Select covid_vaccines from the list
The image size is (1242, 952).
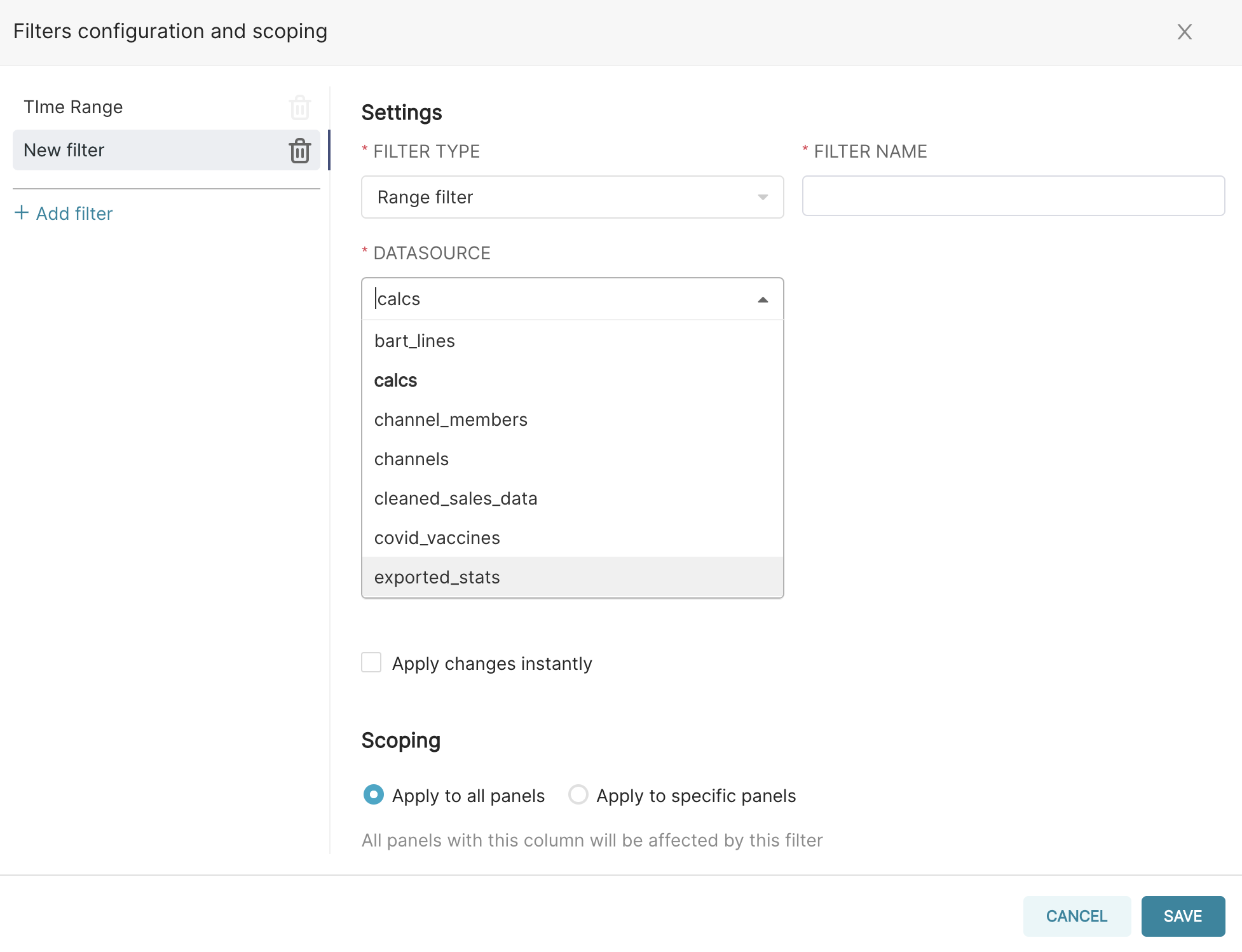click(437, 538)
